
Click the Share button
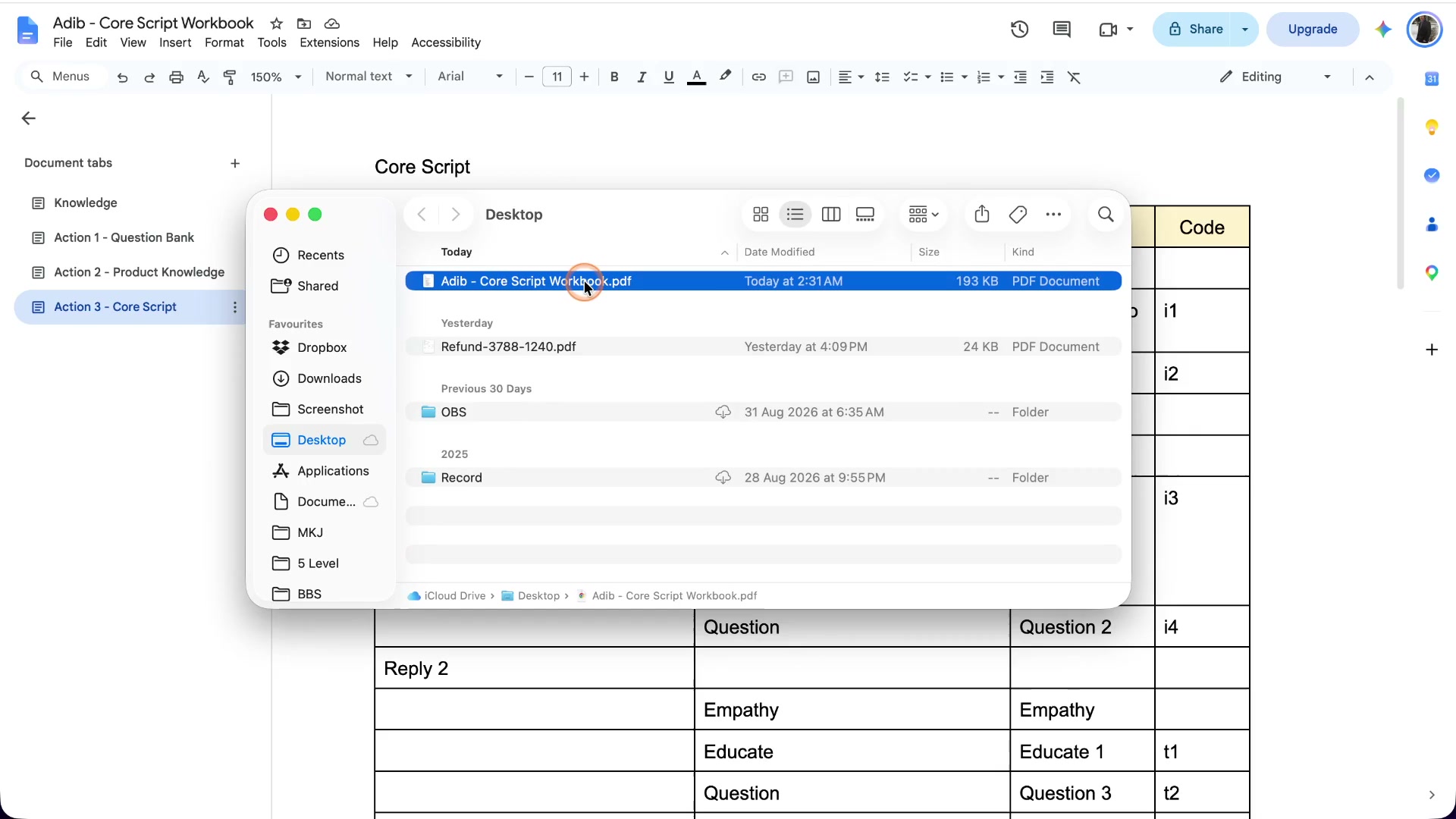tap(1195, 30)
